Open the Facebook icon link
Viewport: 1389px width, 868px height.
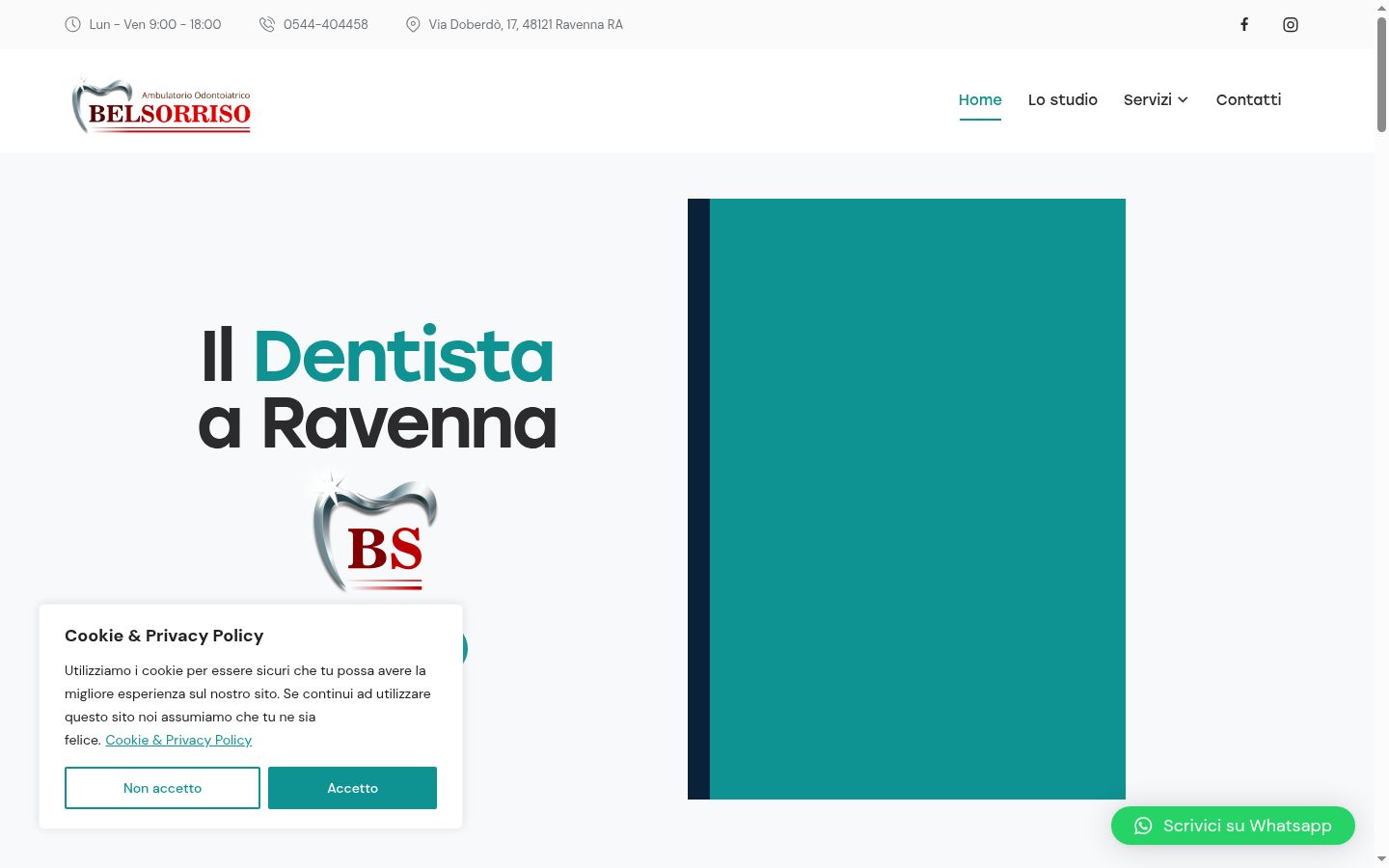click(1244, 24)
